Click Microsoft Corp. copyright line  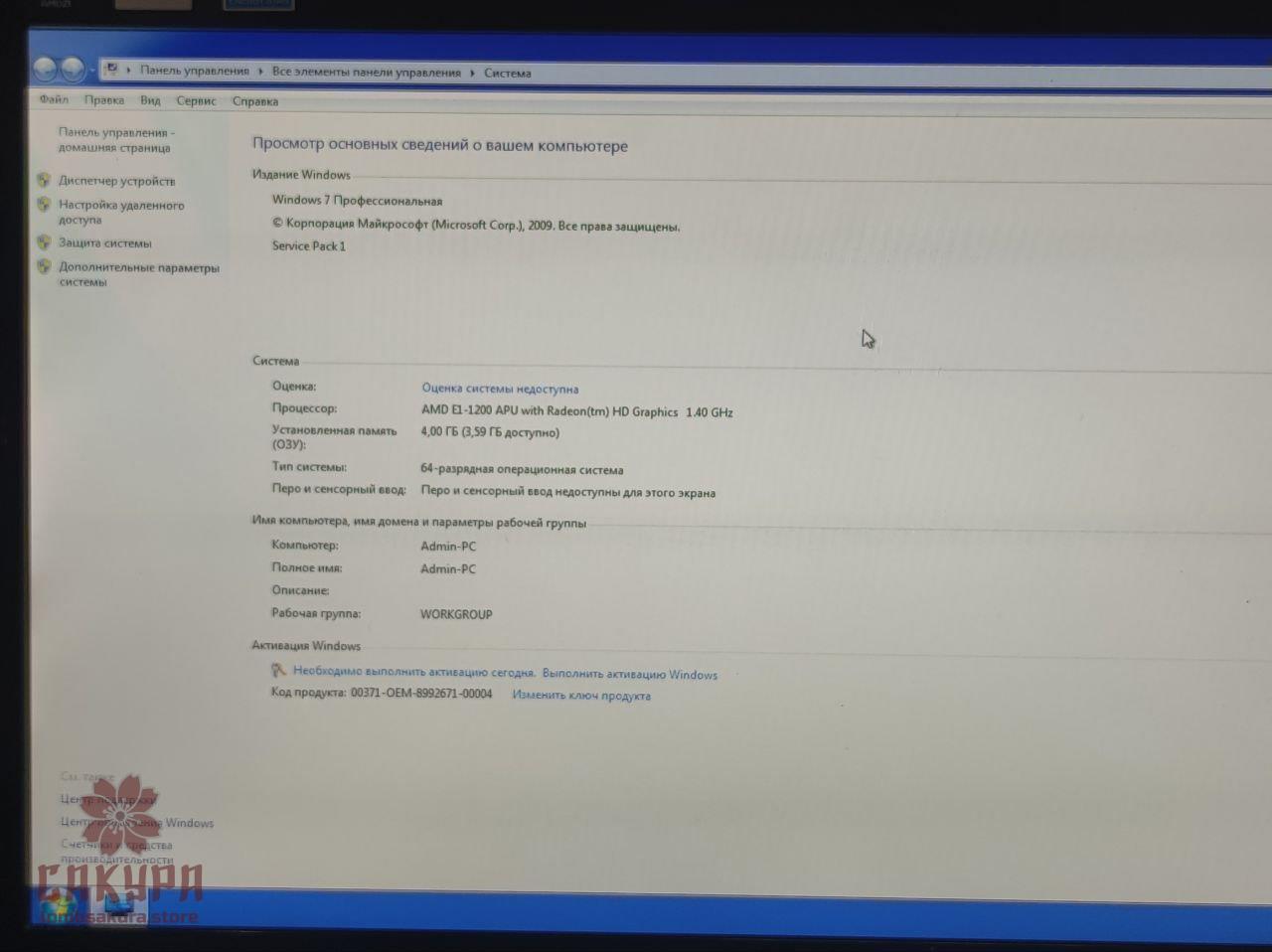pos(476,226)
